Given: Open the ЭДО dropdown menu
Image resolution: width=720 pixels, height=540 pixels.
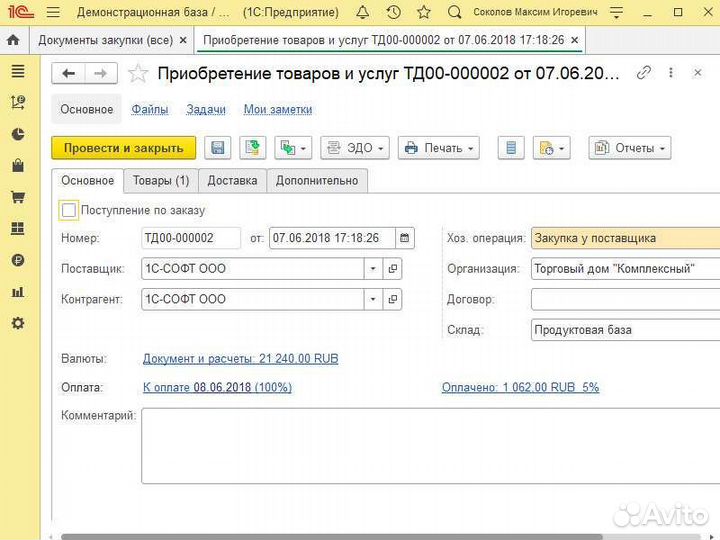Looking at the screenshot, I should point(354,148).
